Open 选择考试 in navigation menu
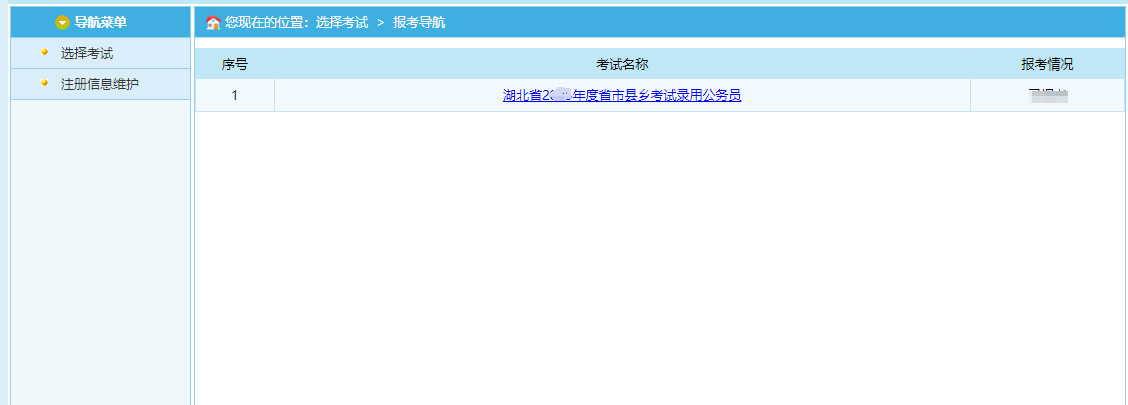 (x=87, y=53)
